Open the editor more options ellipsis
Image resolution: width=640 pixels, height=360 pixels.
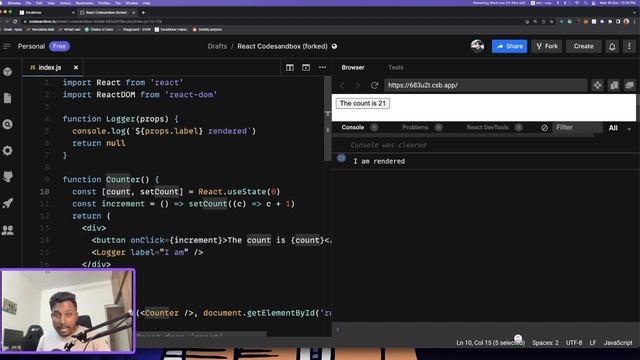pos(322,67)
